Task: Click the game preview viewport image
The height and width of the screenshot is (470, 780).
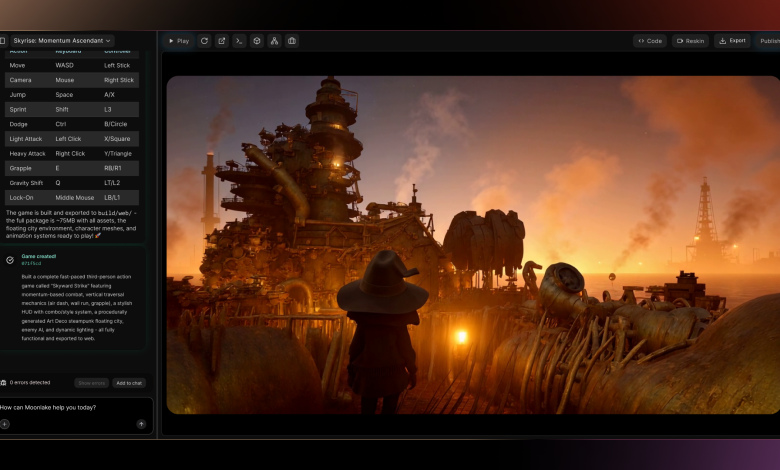Action: point(473,245)
